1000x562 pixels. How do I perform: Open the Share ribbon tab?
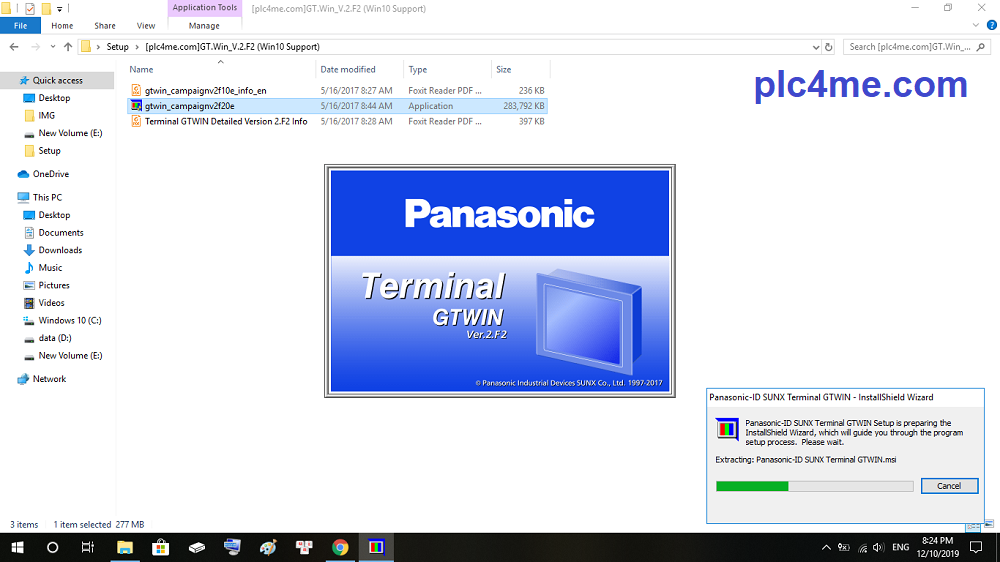(105, 26)
